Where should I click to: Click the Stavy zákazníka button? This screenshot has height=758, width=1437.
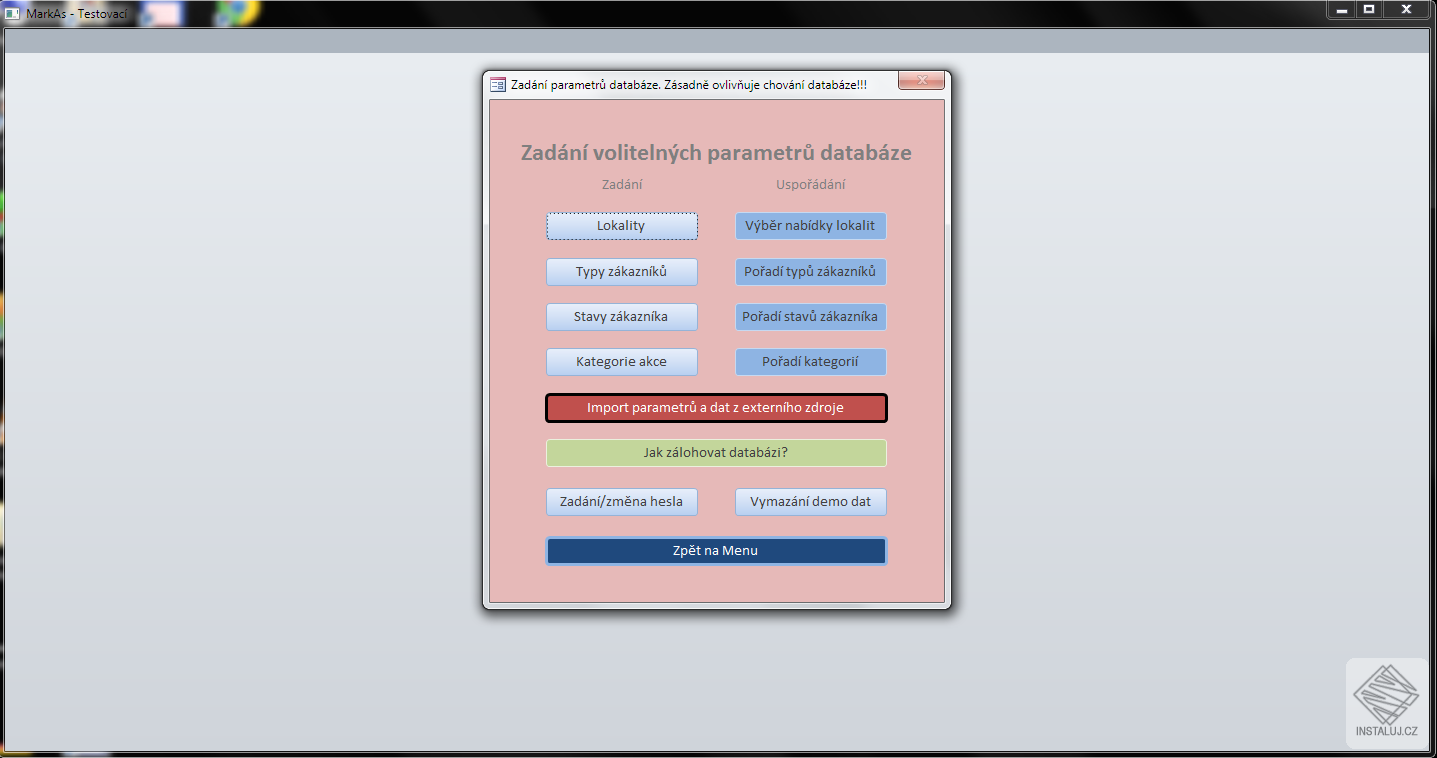pos(621,317)
